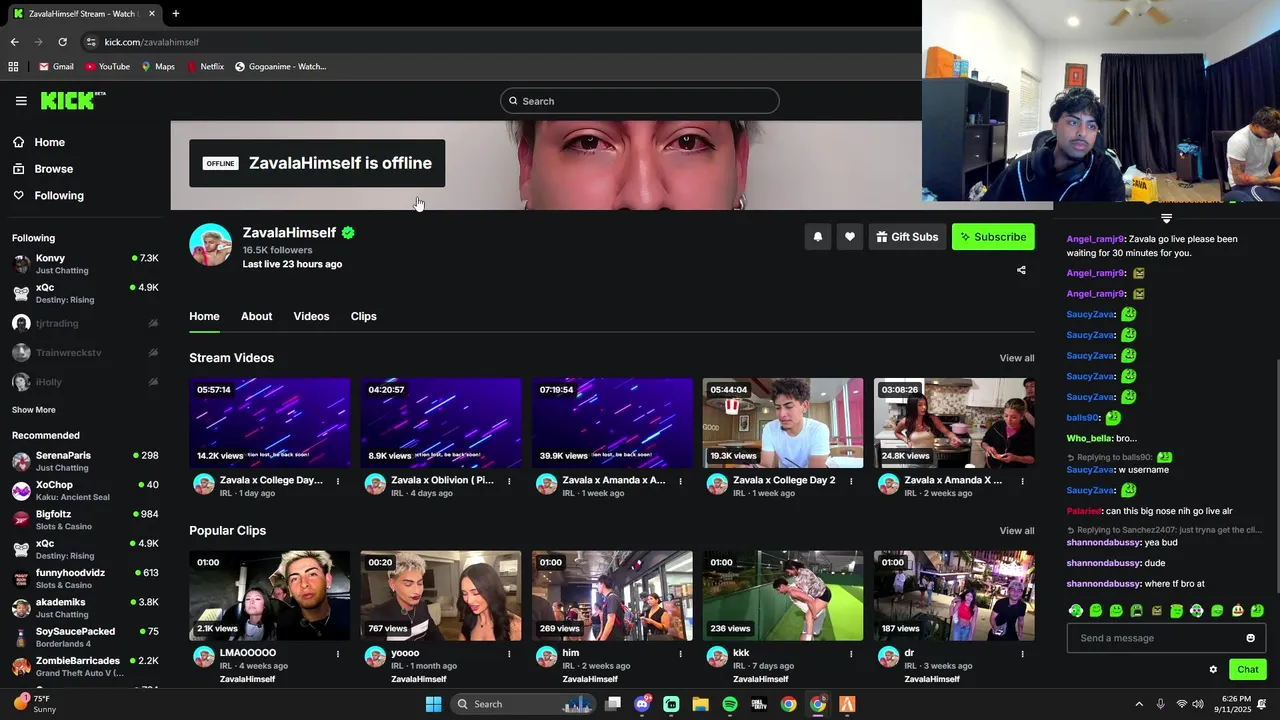The height and width of the screenshot is (720, 1280).
Task: Open Task View in taskbar
Action: coord(613,704)
